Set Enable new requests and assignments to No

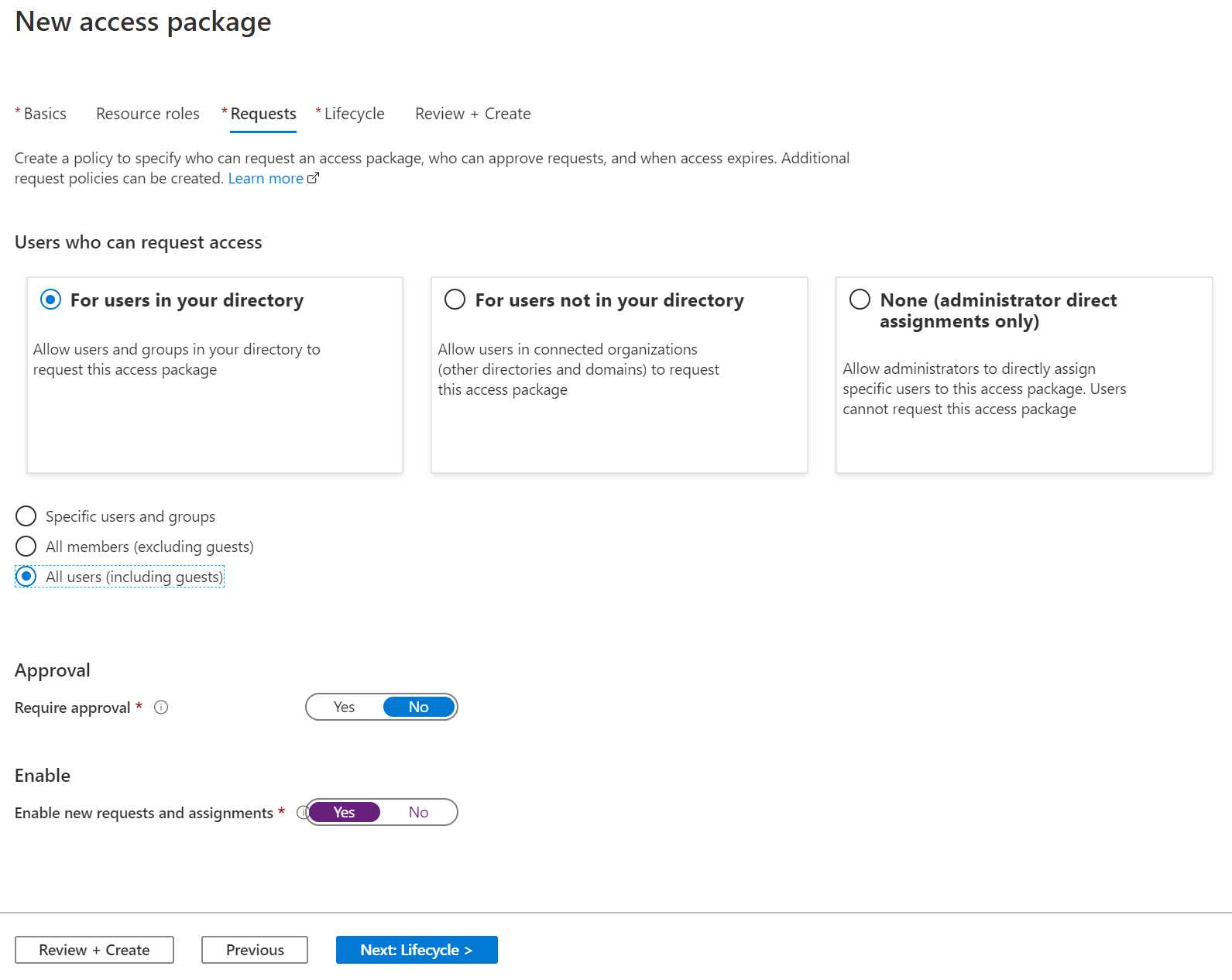point(418,812)
